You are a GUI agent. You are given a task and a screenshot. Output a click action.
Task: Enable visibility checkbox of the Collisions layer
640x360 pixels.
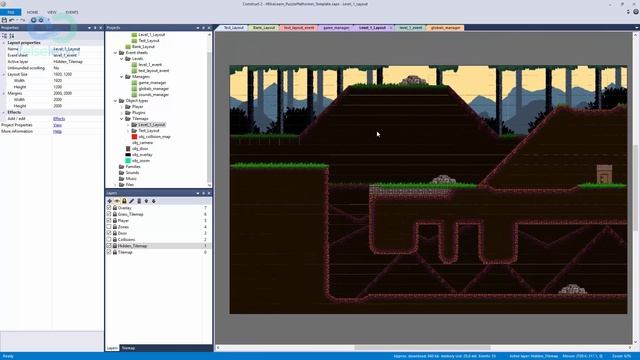pos(109,240)
